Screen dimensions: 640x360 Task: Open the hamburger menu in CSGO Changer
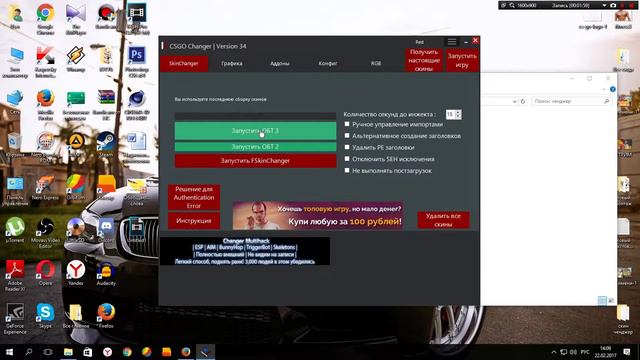click(452, 42)
